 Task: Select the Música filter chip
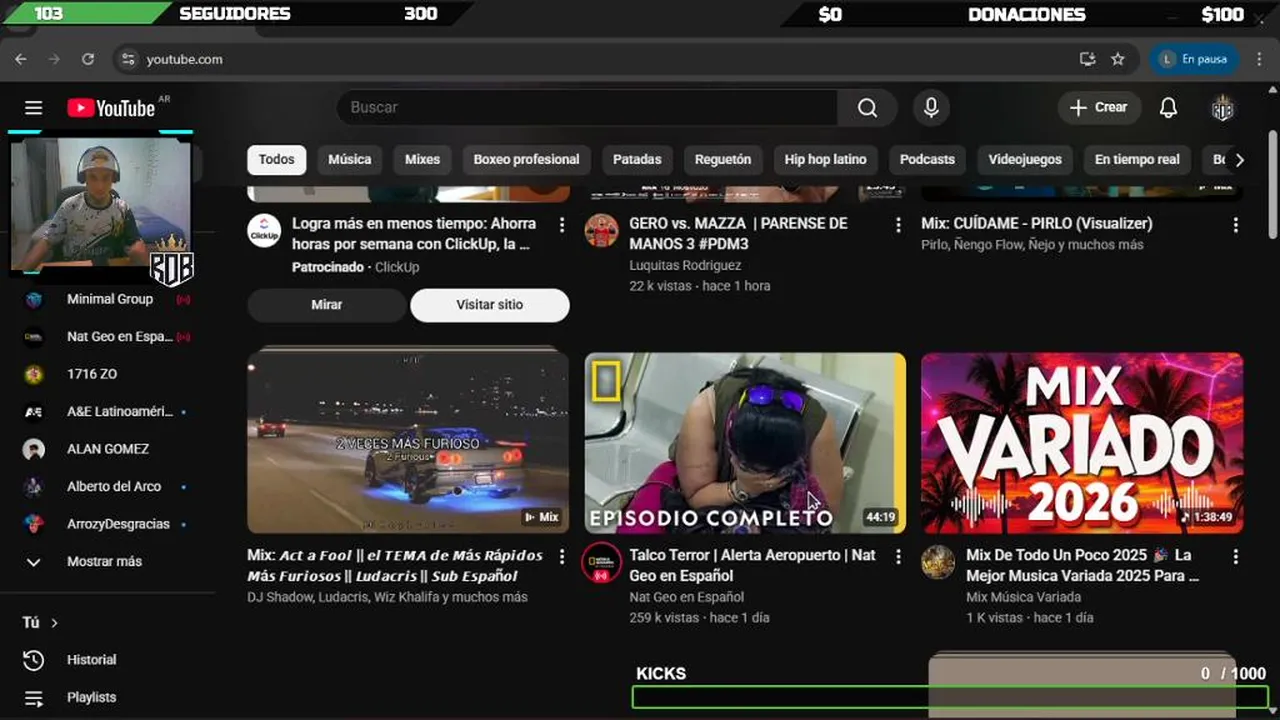click(350, 160)
